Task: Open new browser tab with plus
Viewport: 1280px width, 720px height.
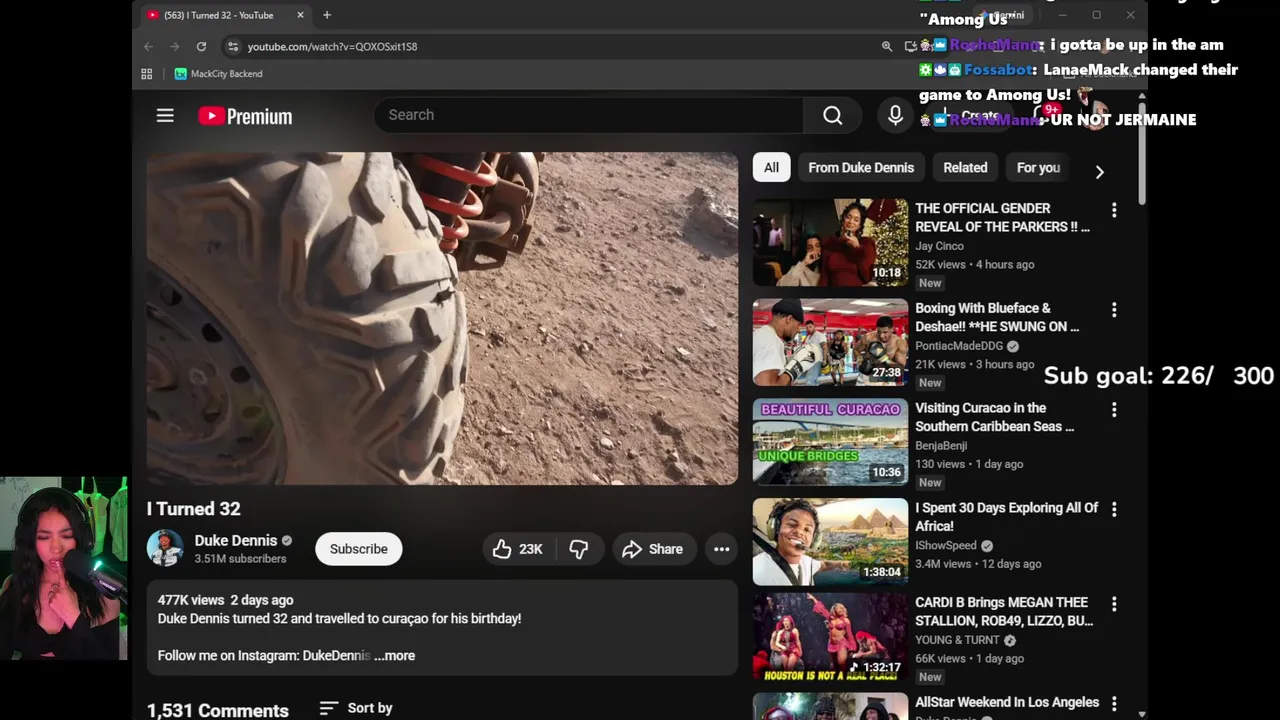Action: coord(326,15)
